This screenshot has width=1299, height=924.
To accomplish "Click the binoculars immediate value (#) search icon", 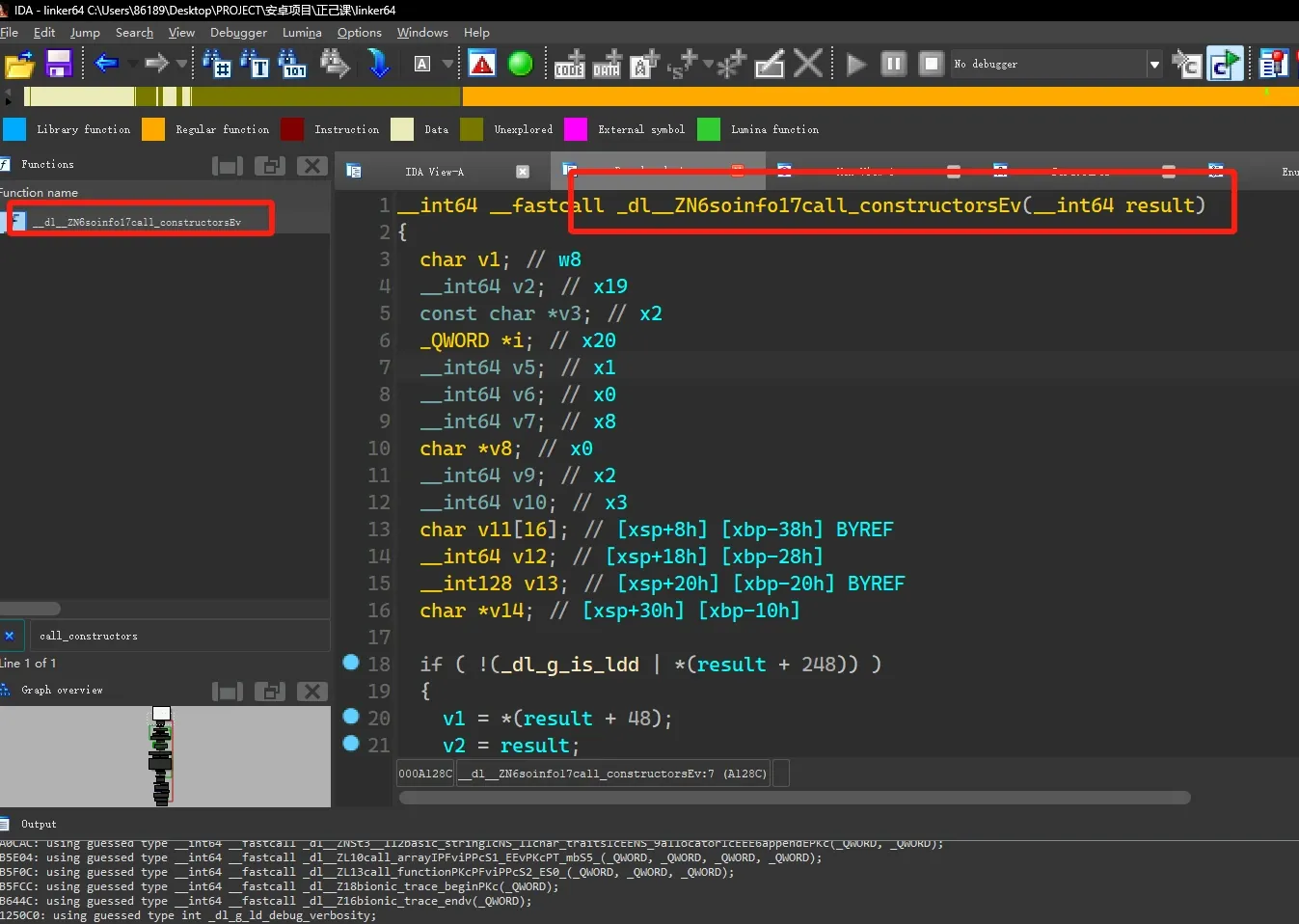I will point(217,65).
